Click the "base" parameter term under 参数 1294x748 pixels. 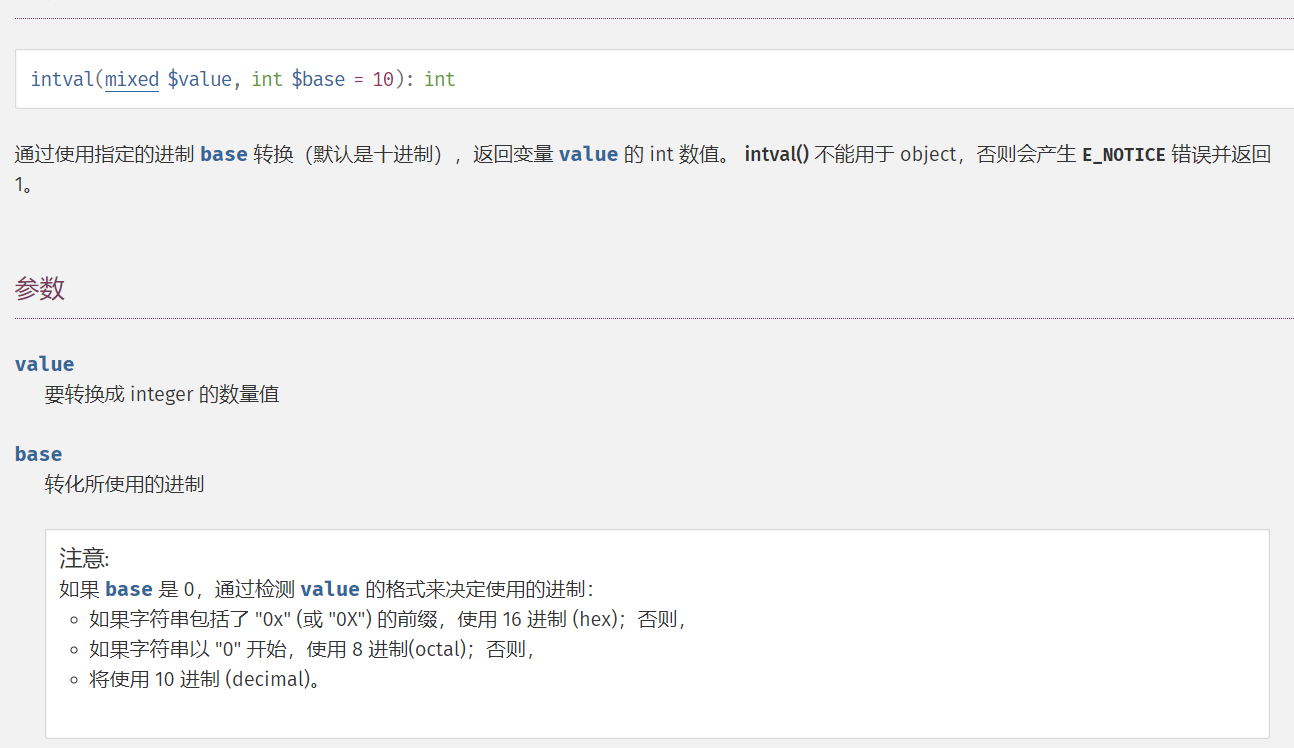(x=39, y=454)
